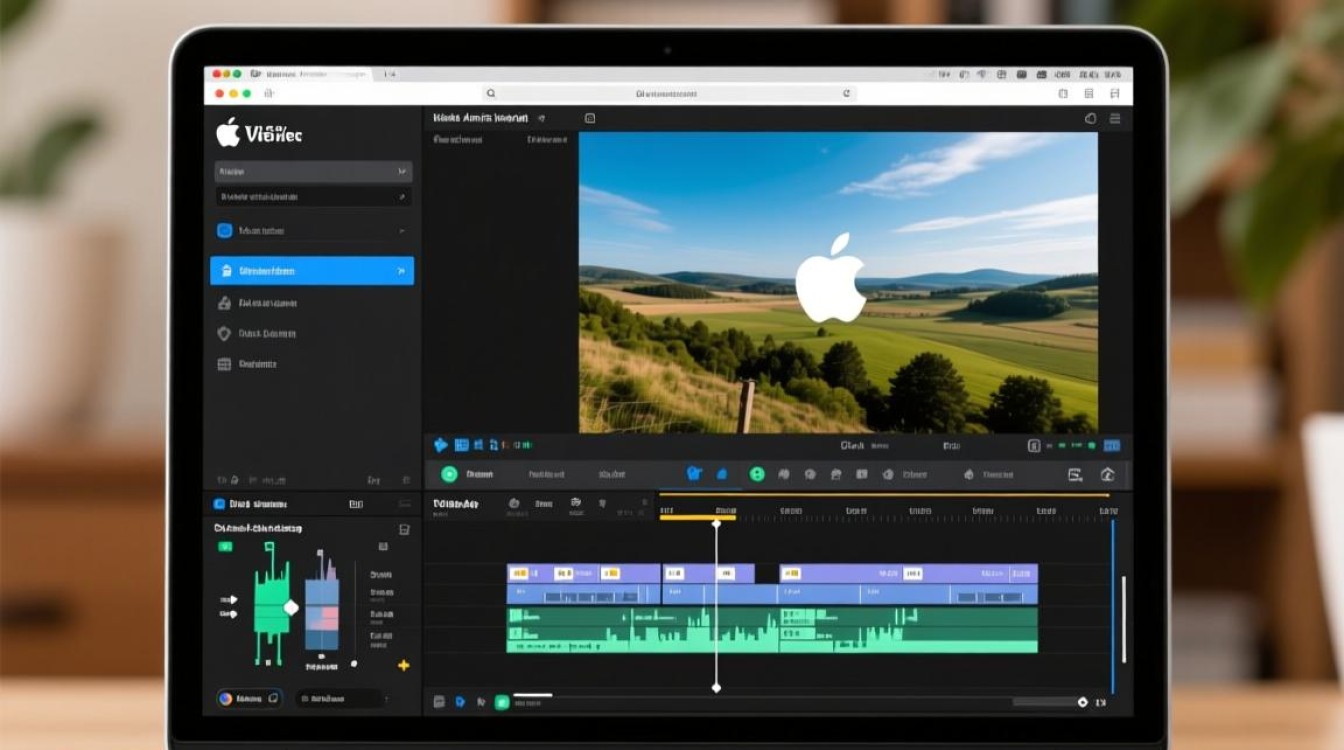Select the long purple clip right of the gap
1344x750 pixels.
(x=908, y=573)
